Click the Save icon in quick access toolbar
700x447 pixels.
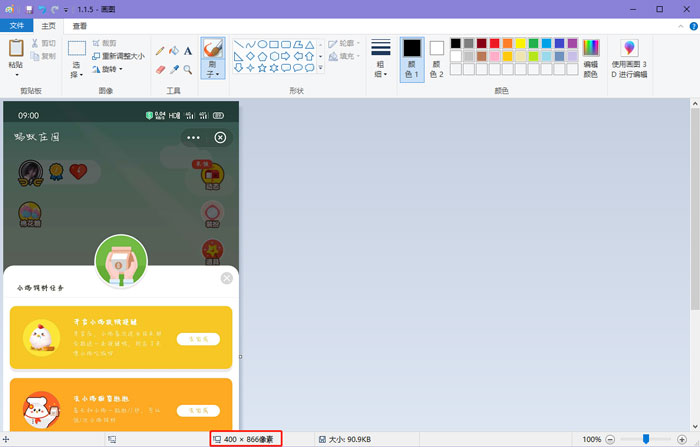pos(29,8)
